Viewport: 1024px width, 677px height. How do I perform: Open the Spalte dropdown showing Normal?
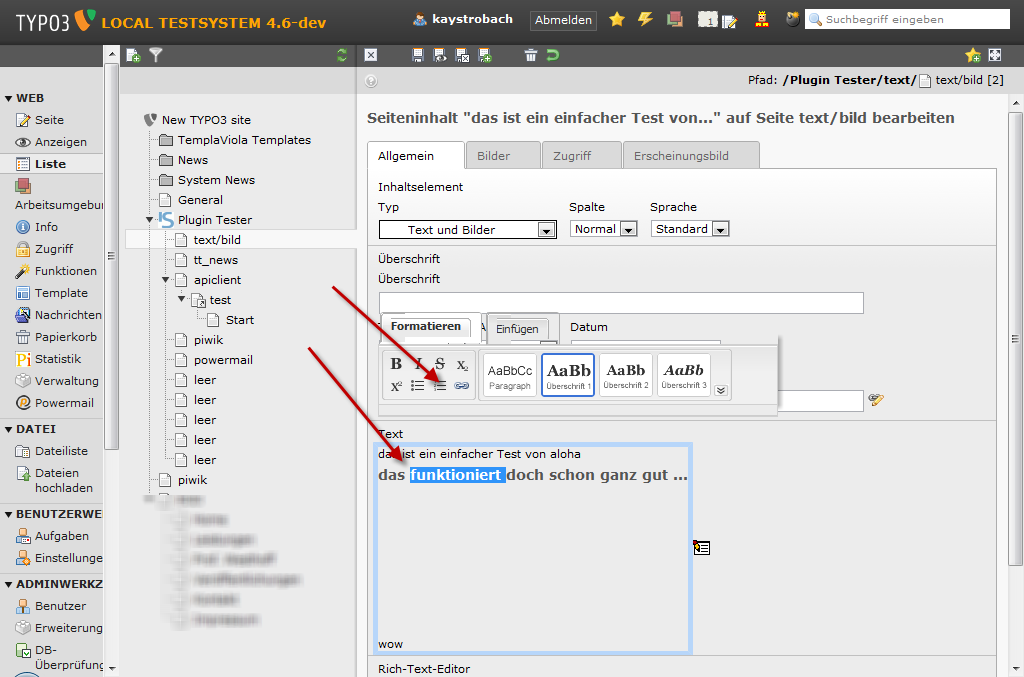click(x=604, y=229)
